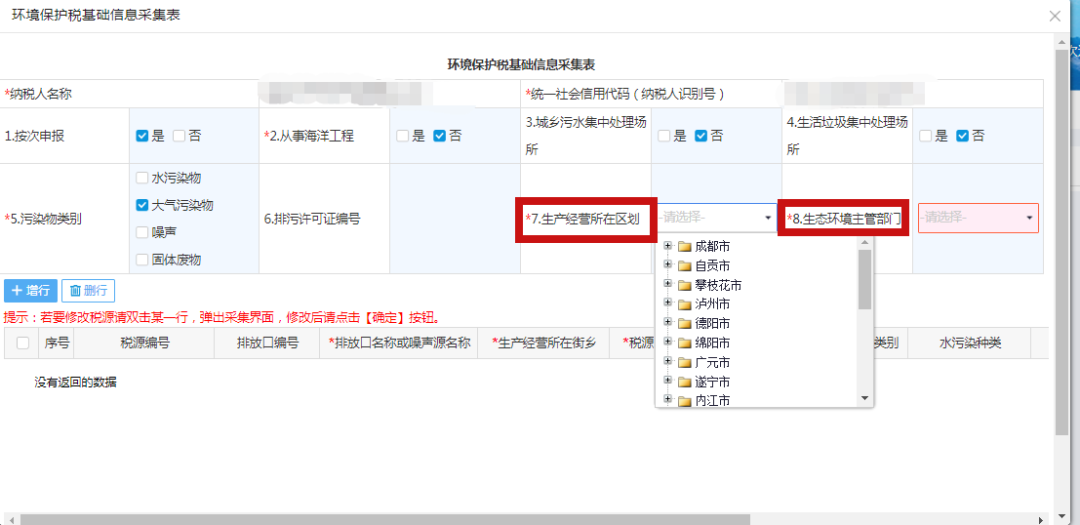The width and height of the screenshot is (1080, 525).
Task: Expand the 攀枝花市 tree node
Action: (x=668, y=285)
